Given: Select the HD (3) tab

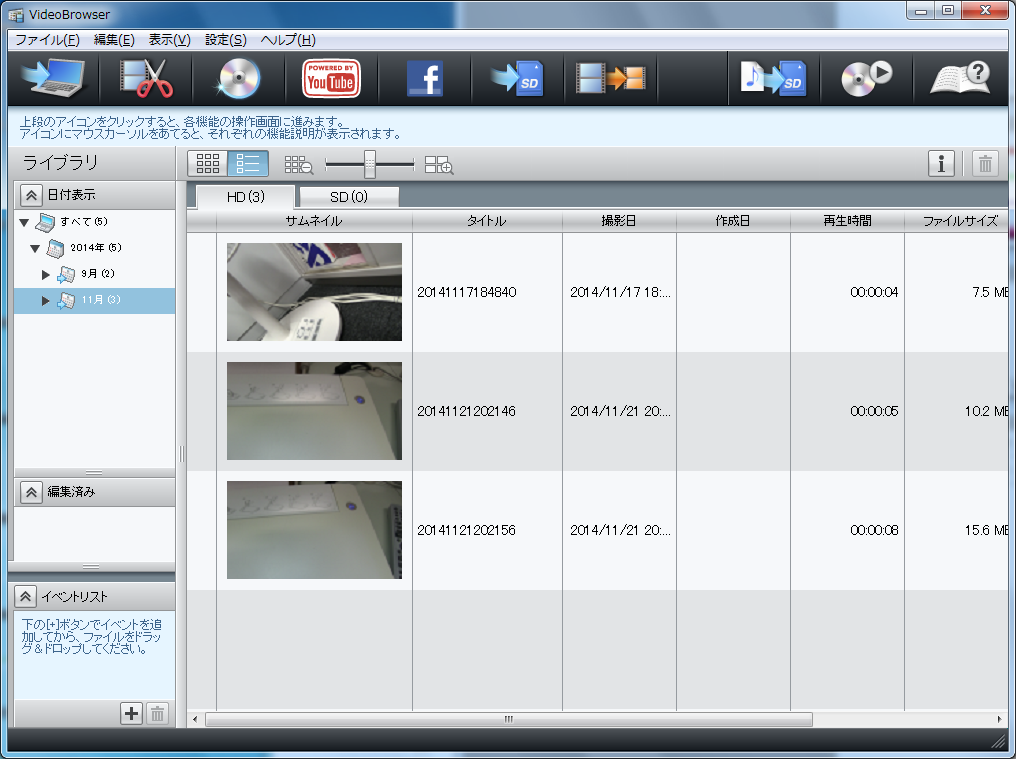Looking at the screenshot, I should click(x=246, y=196).
